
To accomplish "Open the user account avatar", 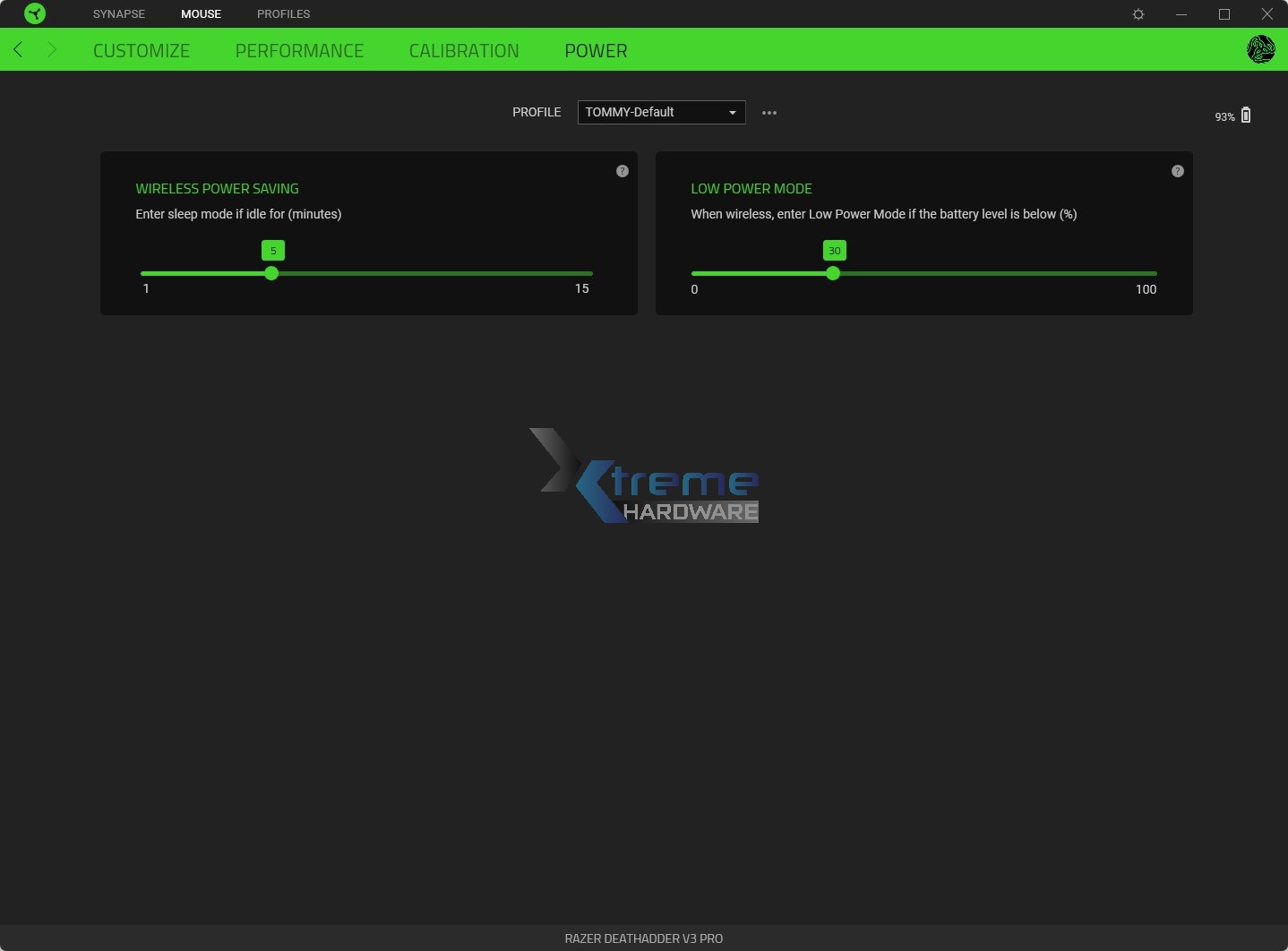I will tap(1260, 49).
